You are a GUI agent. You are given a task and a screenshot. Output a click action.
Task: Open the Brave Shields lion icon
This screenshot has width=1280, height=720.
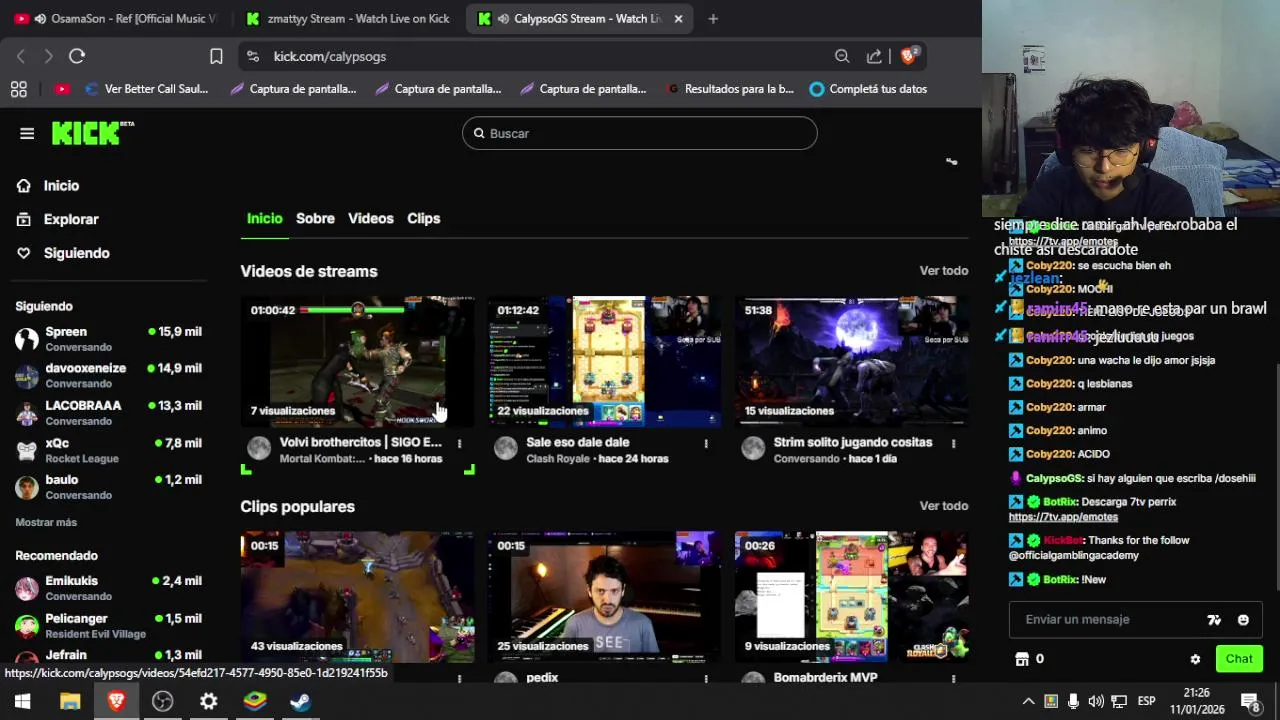[909, 56]
